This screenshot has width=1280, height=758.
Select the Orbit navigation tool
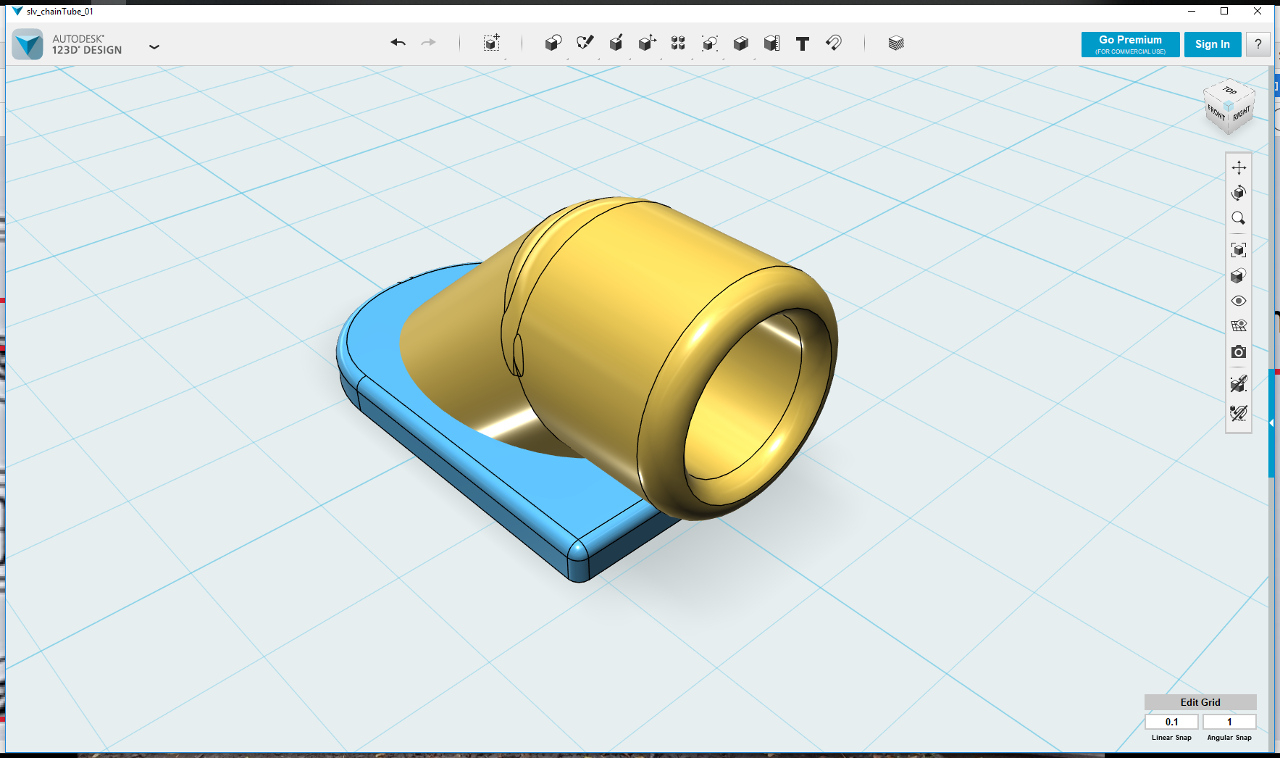pyautogui.click(x=1239, y=192)
